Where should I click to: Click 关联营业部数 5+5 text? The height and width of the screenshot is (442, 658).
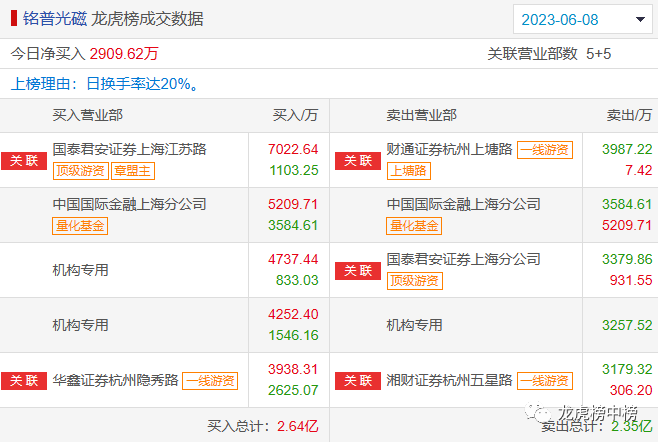[549, 54]
